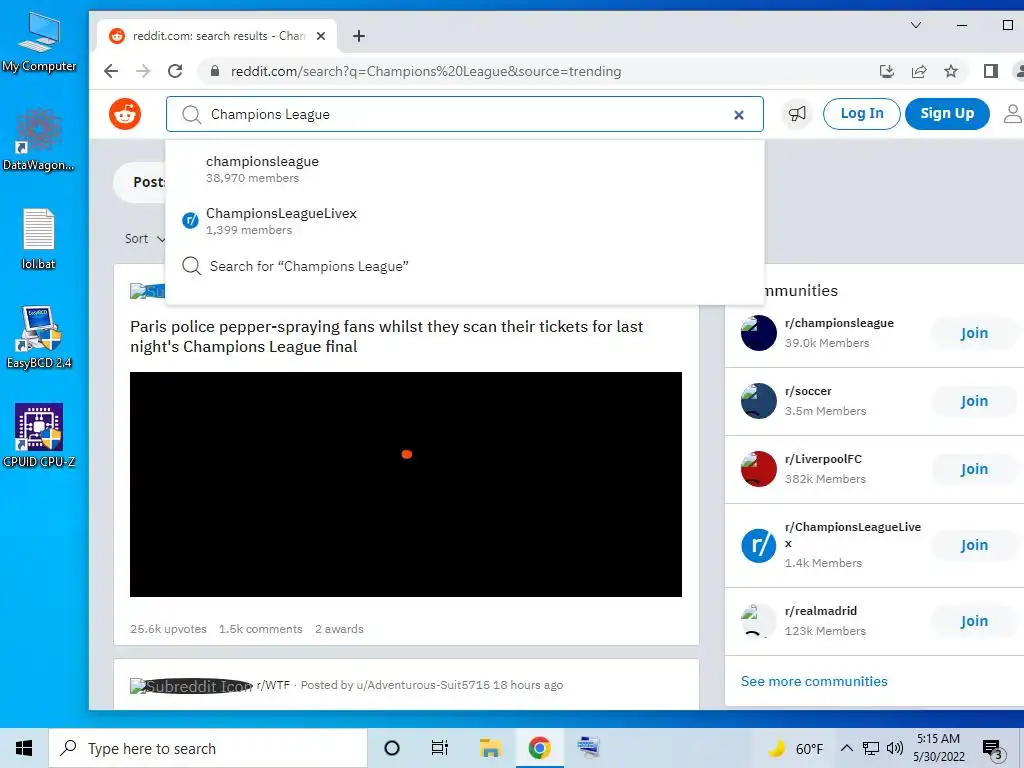Toggle the browser side panel icon
Image resolution: width=1024 pixels, height=768 pixels.
[991, 71]
